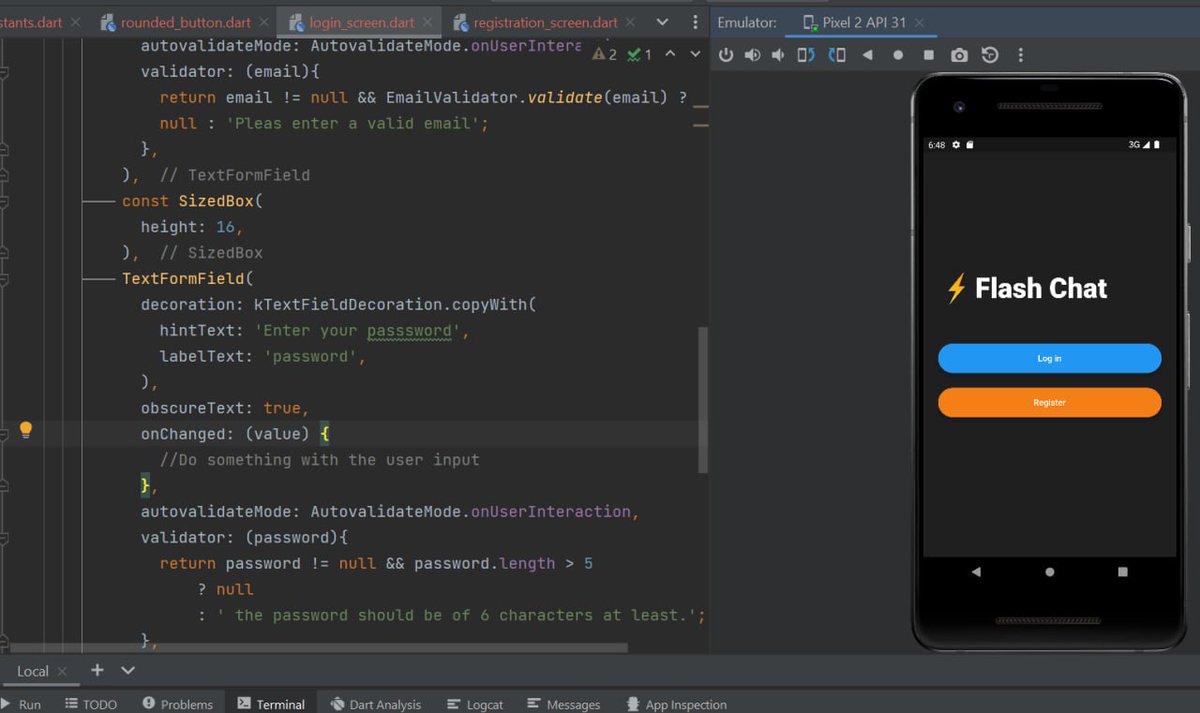This screenshot has width=1200, height=713.
Task: Go to next highlighted problem arrow
Action: 693,54
